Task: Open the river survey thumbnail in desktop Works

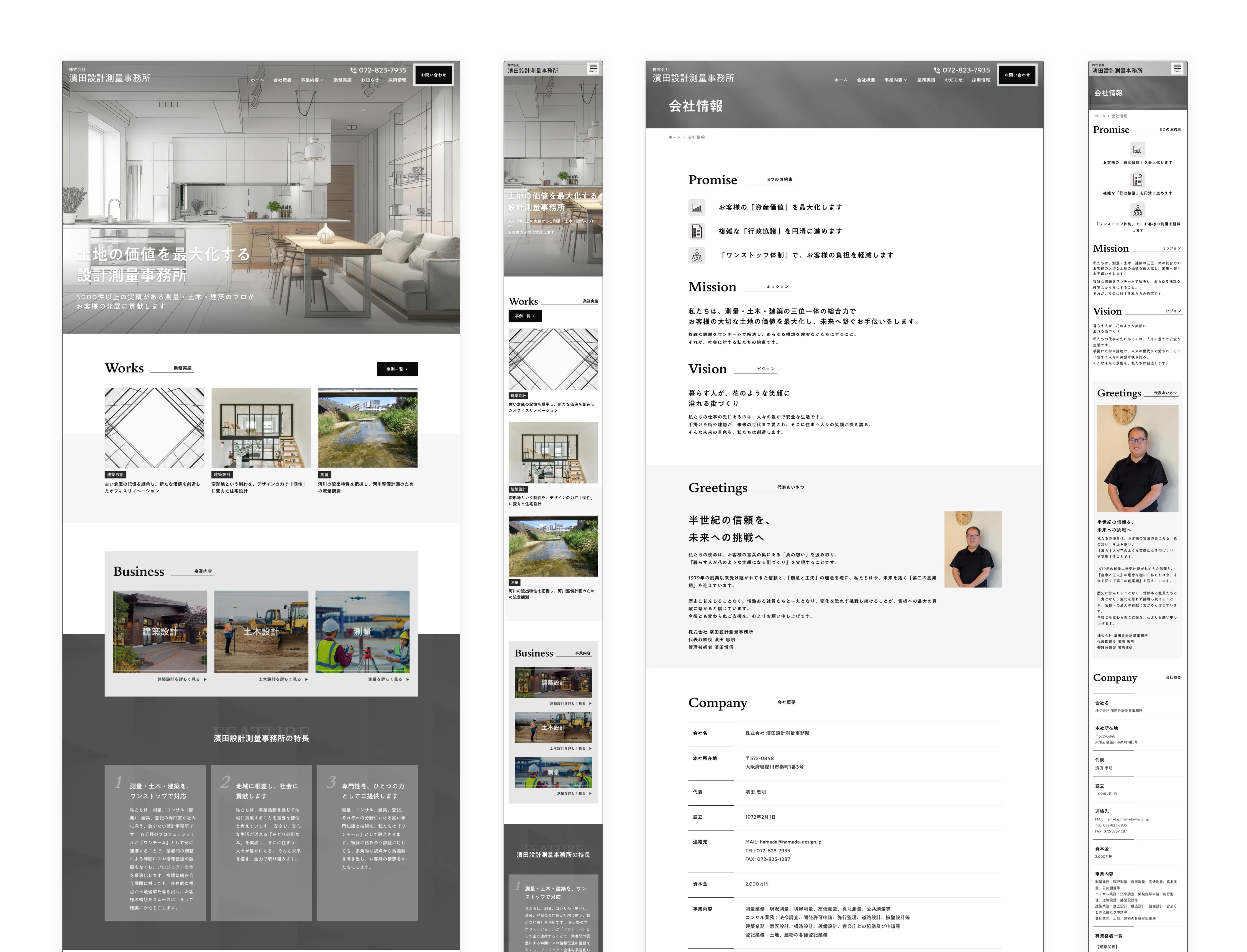Action: point(367,428)
